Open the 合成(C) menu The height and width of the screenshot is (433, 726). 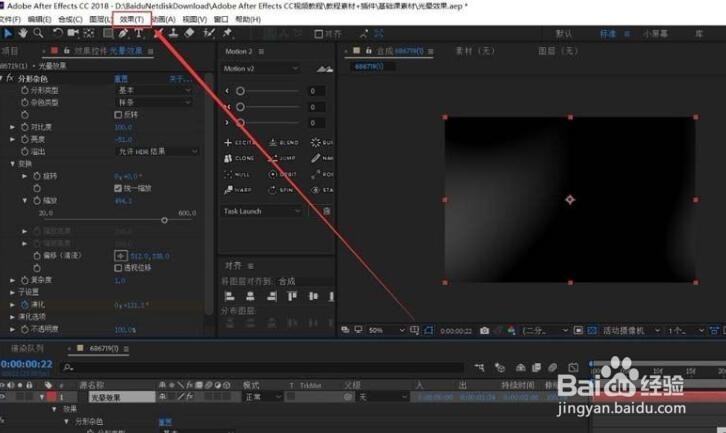pyautogui.click(x=70, y=19)
